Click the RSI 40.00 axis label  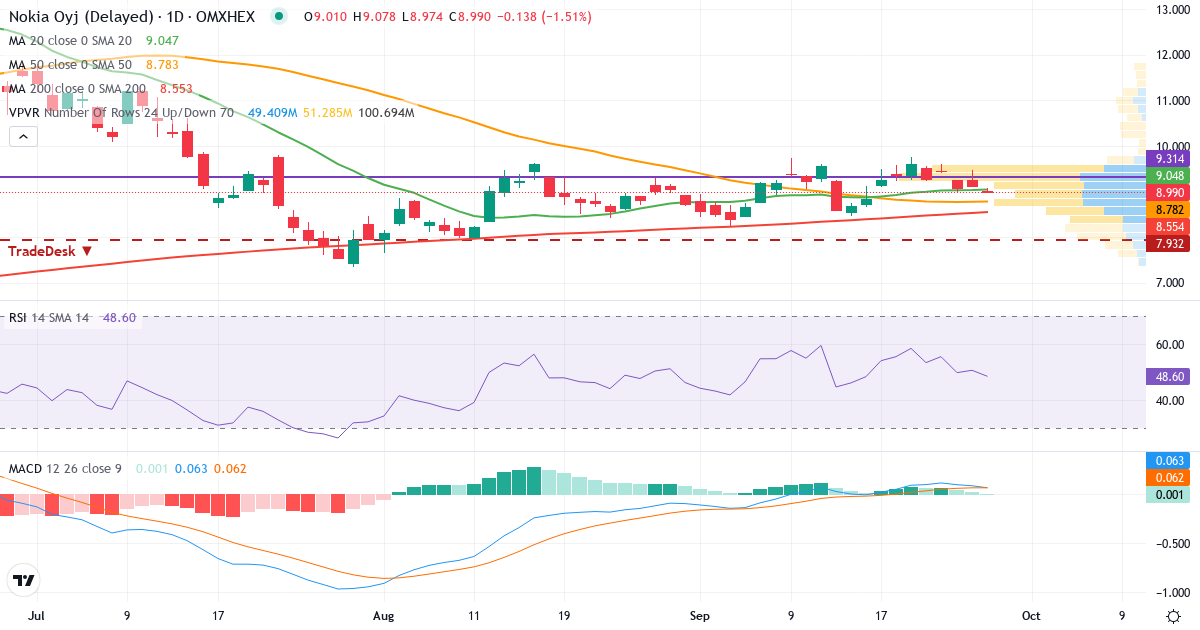point(1168,401)
